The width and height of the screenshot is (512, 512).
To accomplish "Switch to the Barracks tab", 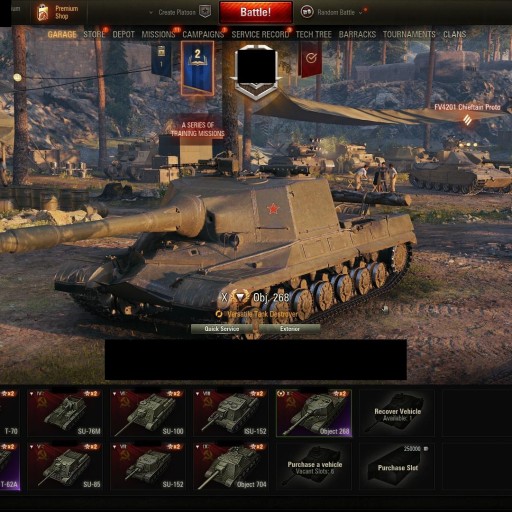I will pos(357,34).
